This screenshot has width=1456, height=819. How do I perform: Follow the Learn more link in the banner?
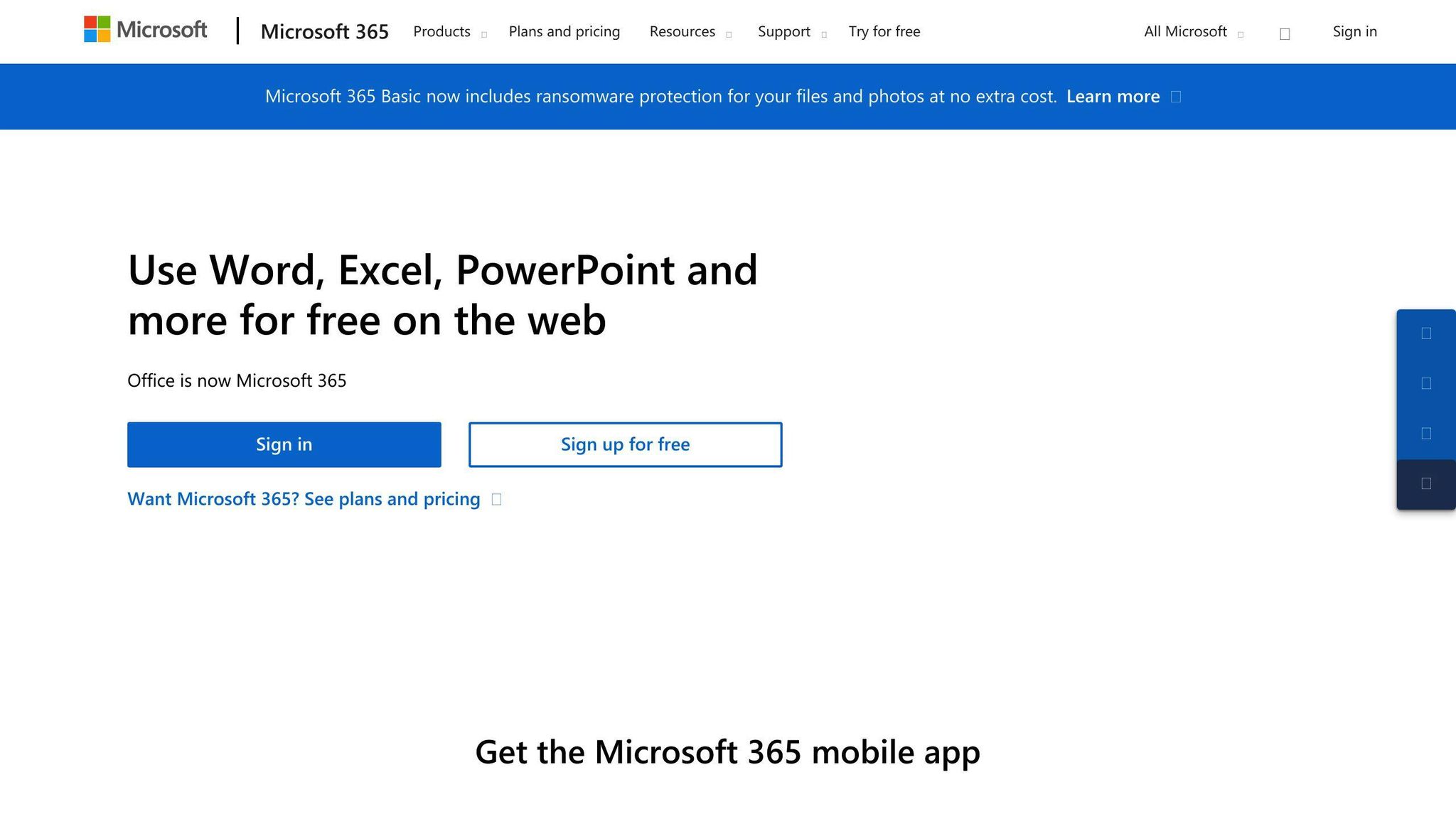[x=1113, y=97]
